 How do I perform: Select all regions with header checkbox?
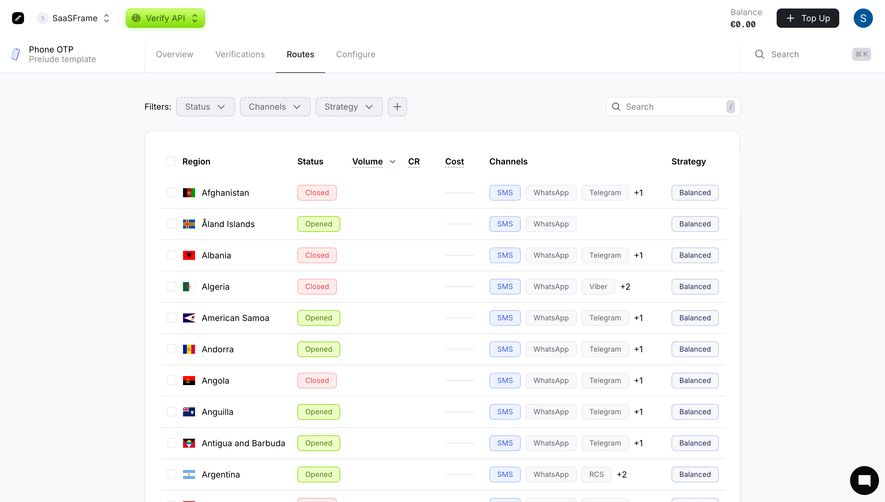pyautogui.click(x=171, y=161)
